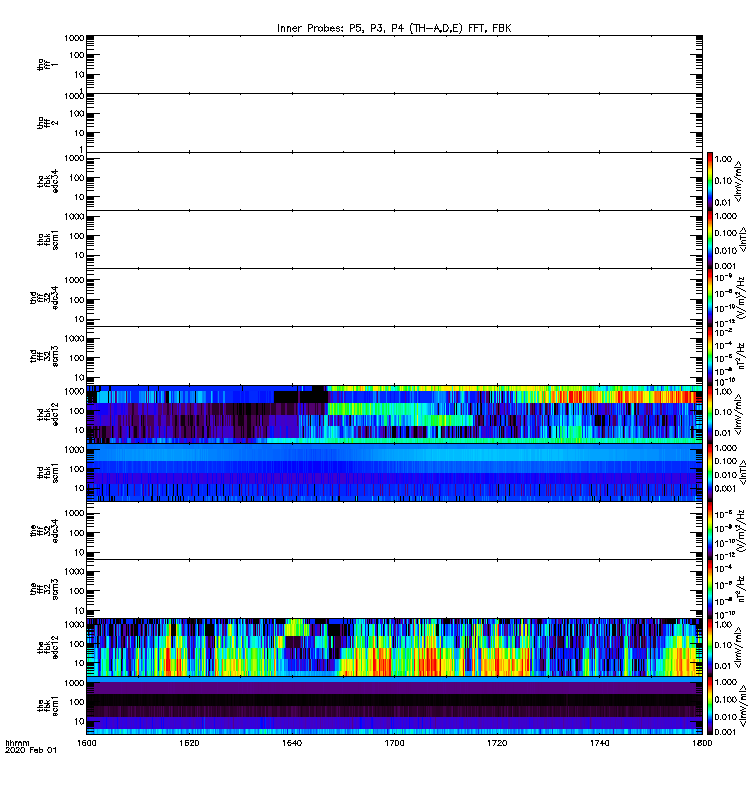The width and height of the screenshot is (750, 800).
Task: Click the thd fbk edc12 spectrogram panel
Action: click(394, 414)
